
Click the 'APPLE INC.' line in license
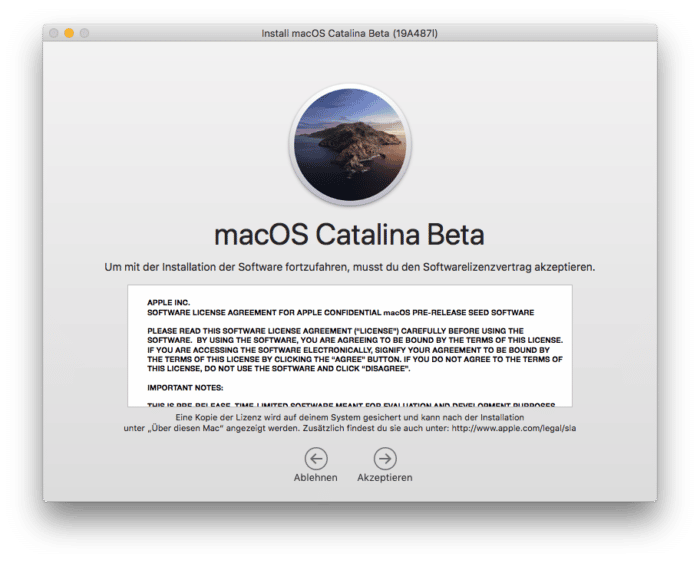168,303
